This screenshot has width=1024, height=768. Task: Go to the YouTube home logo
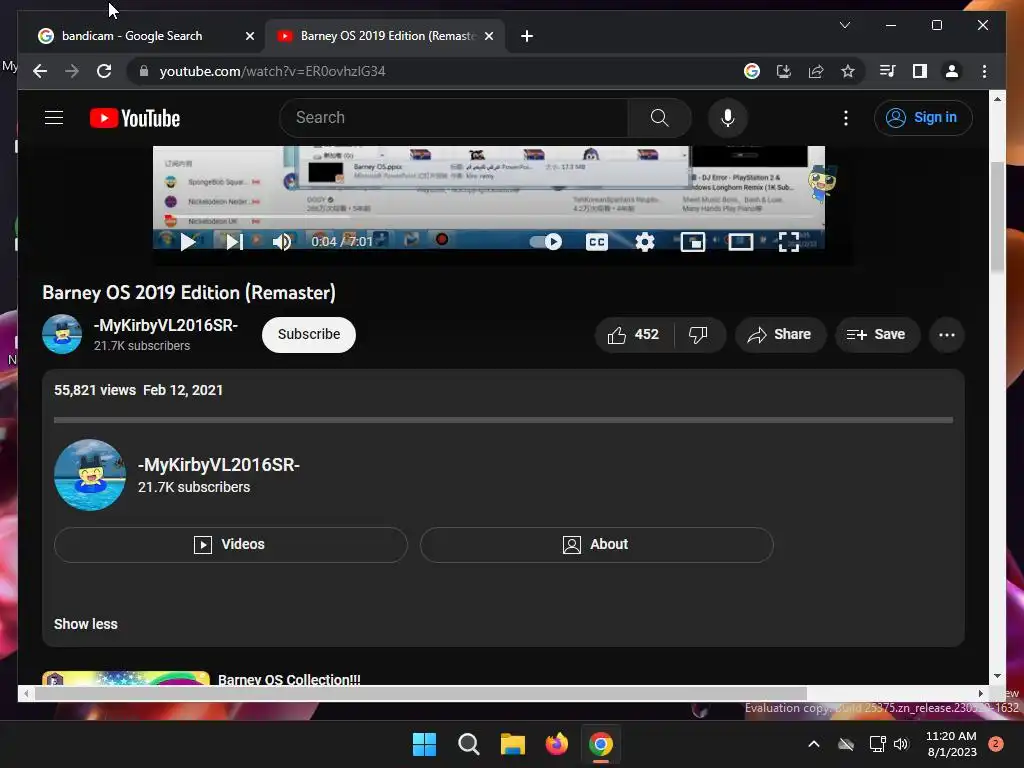[135, 118]
